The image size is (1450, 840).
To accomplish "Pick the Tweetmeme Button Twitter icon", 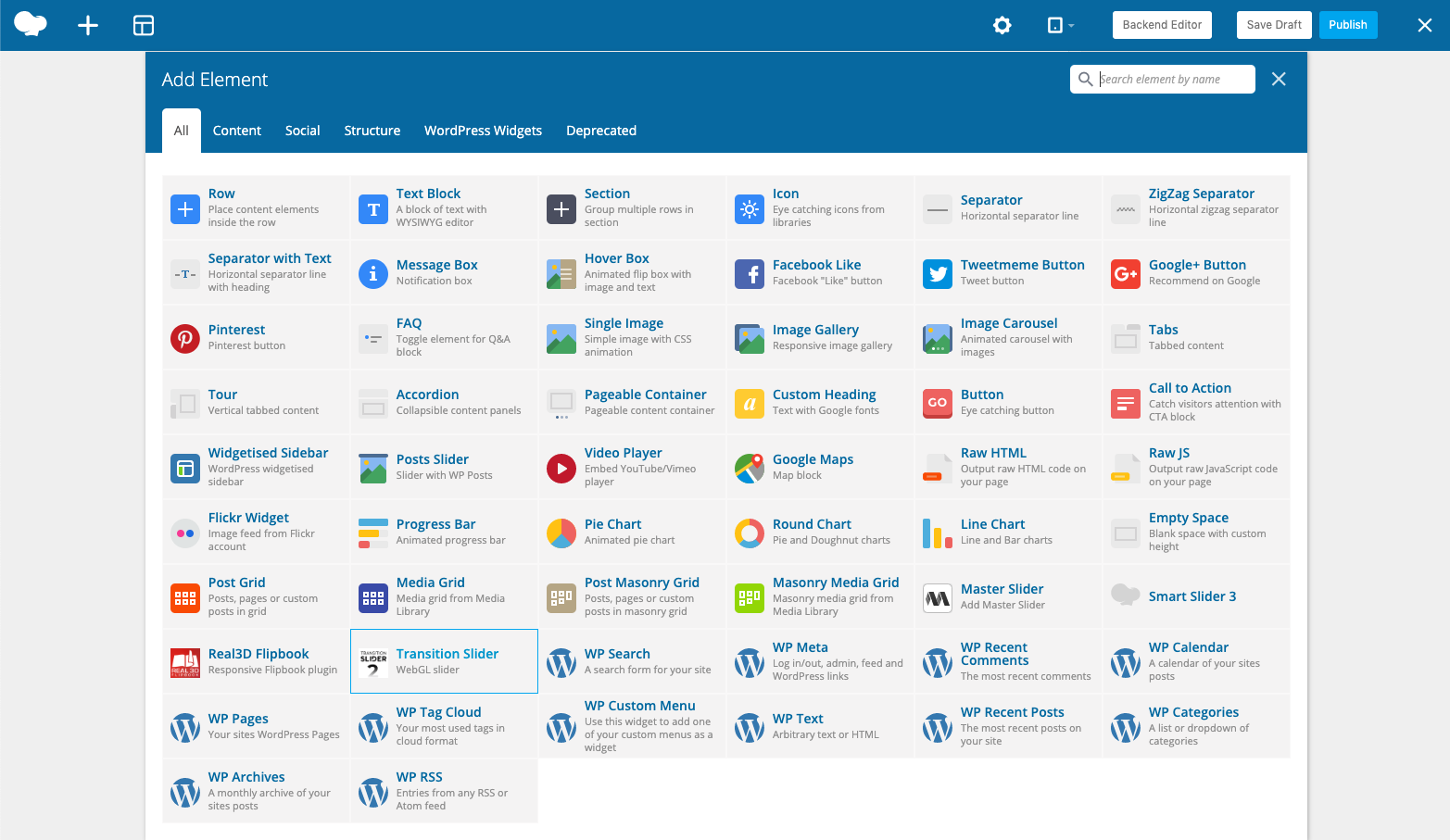I will tap(938, 274).
